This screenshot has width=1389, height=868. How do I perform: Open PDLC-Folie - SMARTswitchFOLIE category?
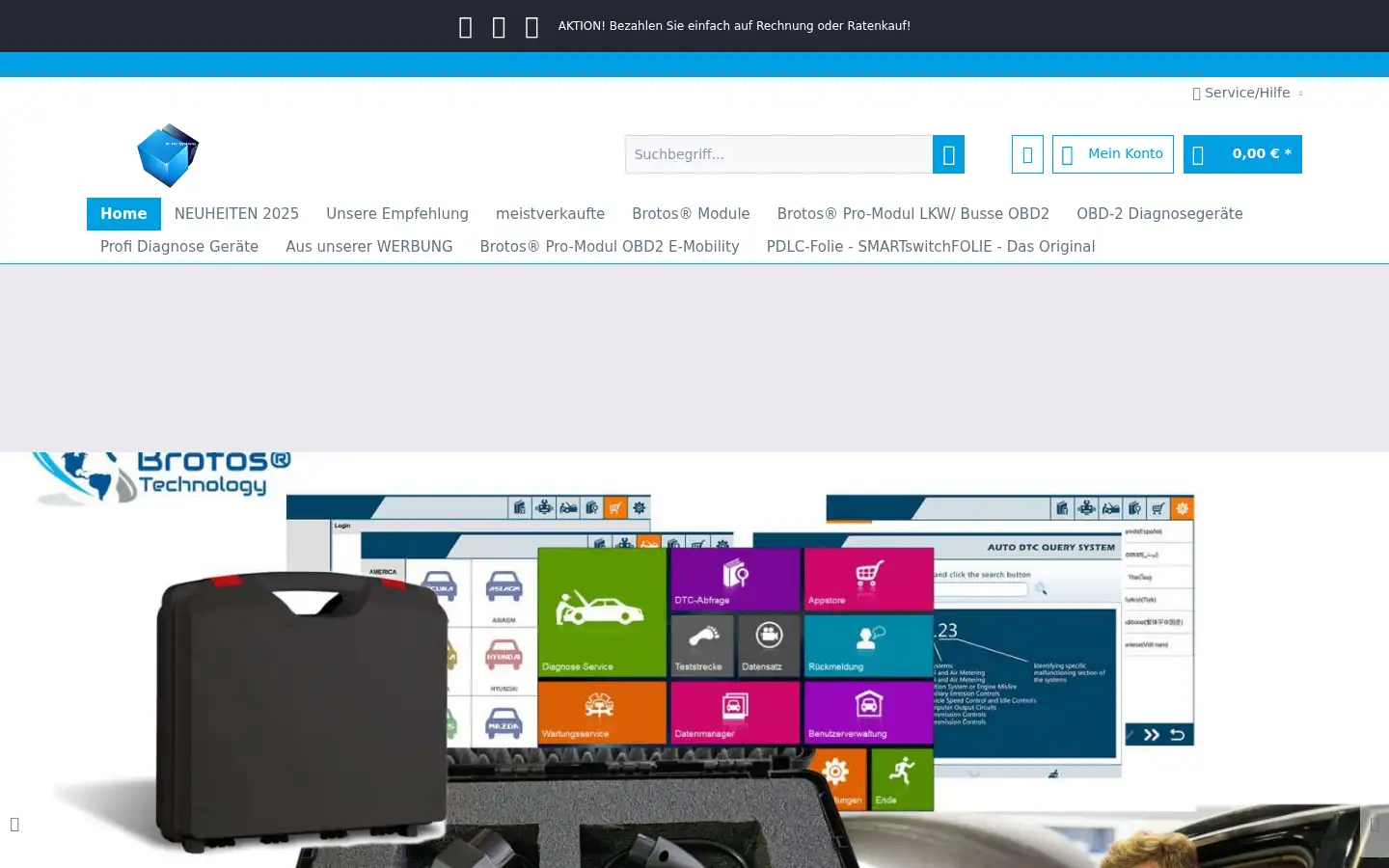(x=931, y=247)
